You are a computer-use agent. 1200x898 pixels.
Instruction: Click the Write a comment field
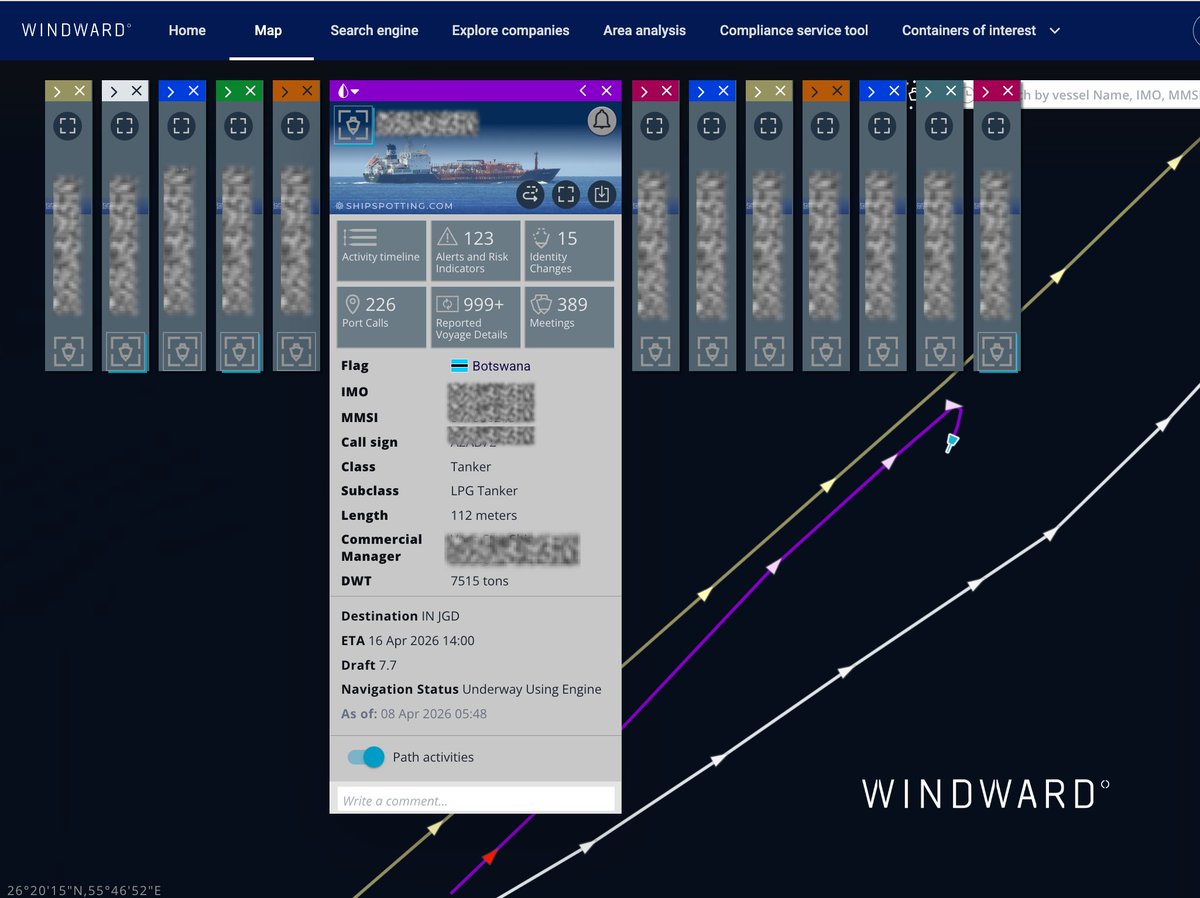476,800
